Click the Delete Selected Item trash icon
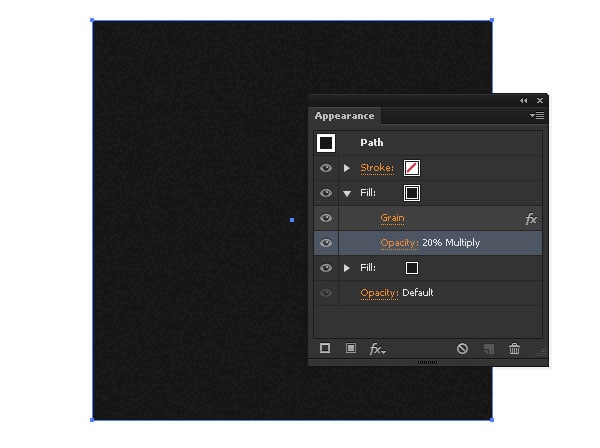The height and width of the screenshot is (448, 600). pyautogui.click(x=514, y=349)
